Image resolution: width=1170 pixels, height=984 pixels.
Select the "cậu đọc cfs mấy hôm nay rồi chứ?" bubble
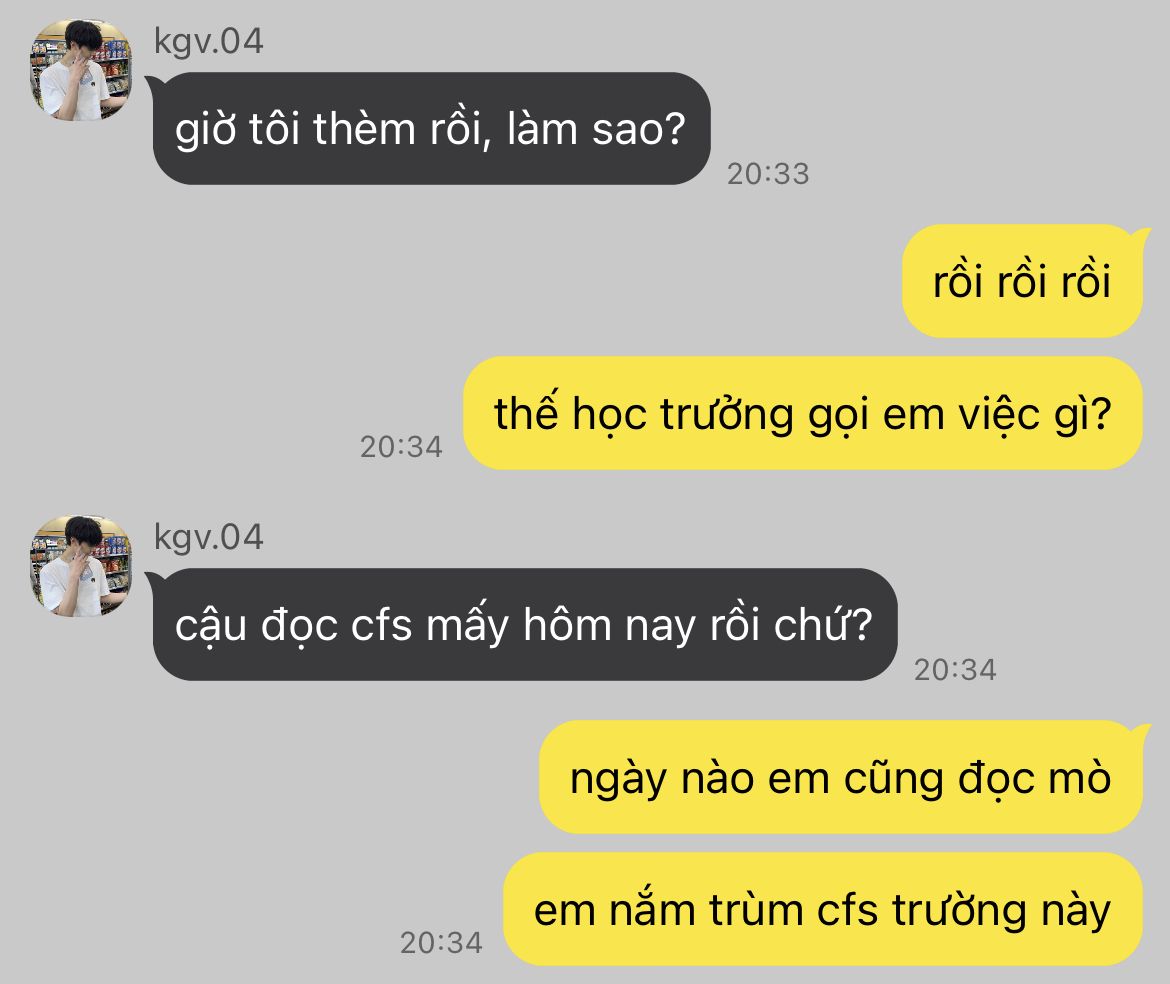coord(525,624)
